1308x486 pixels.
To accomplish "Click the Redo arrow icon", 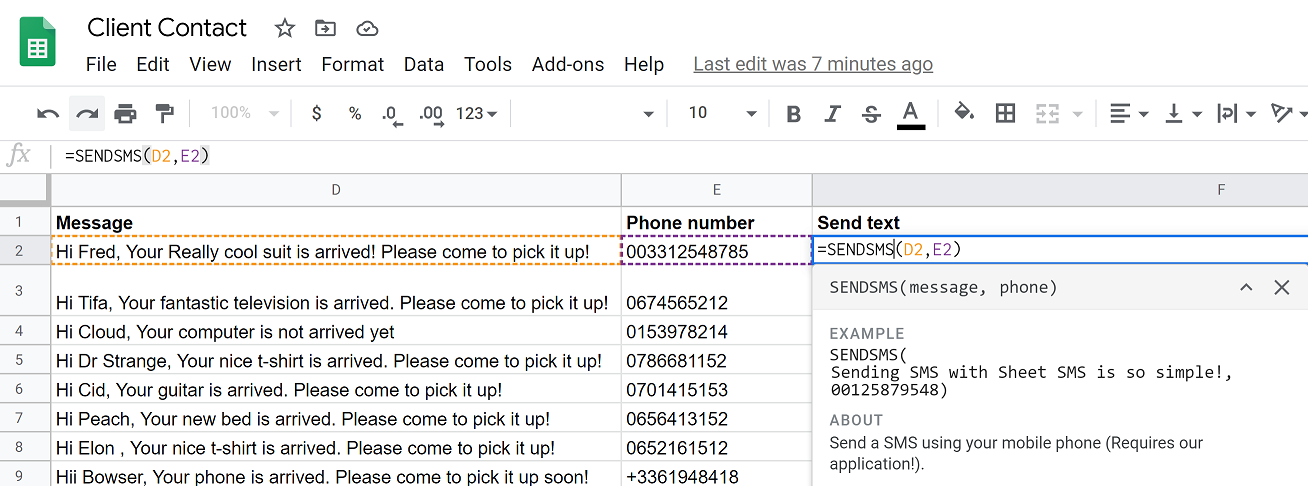I will click(87, 113).
